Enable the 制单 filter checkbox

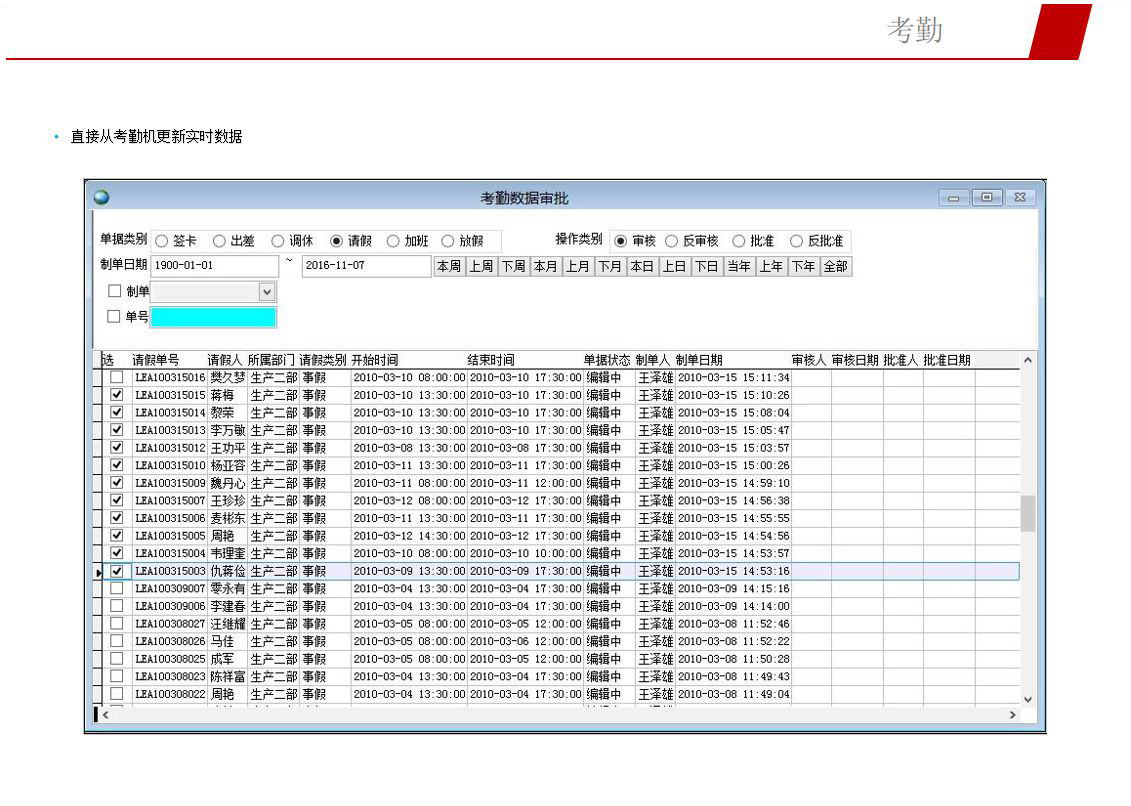114,291
